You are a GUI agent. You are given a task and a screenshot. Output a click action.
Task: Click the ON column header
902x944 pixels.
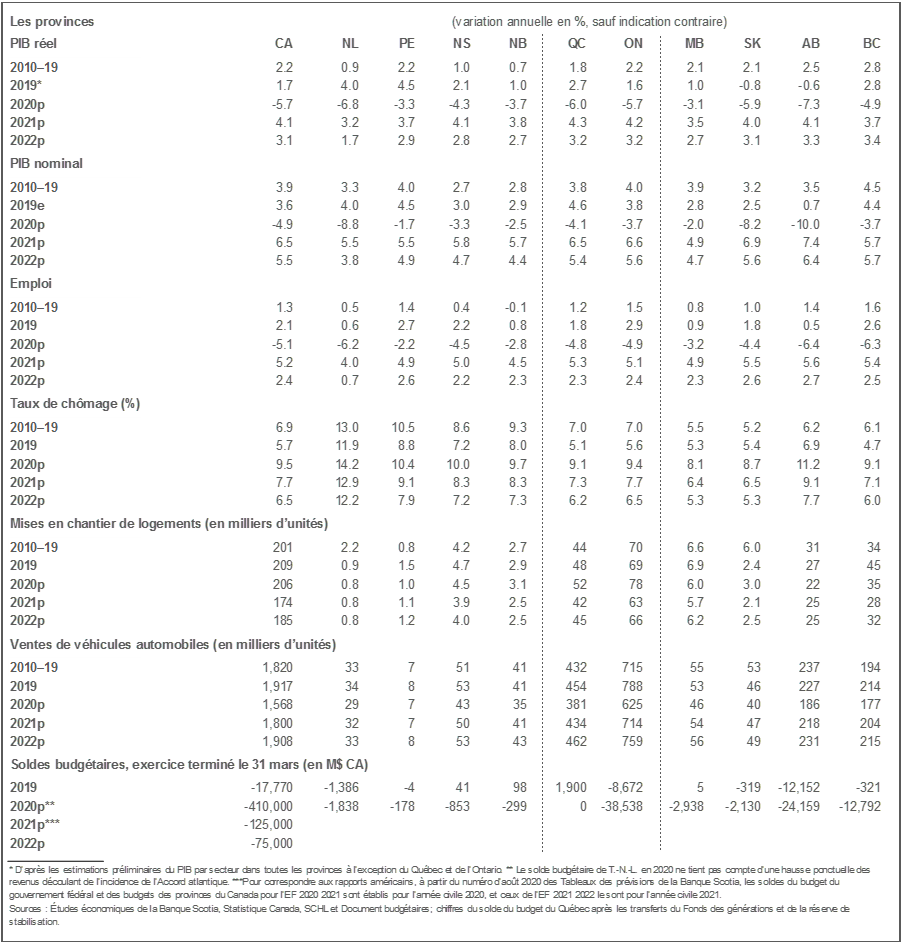(x=633, y=43)
